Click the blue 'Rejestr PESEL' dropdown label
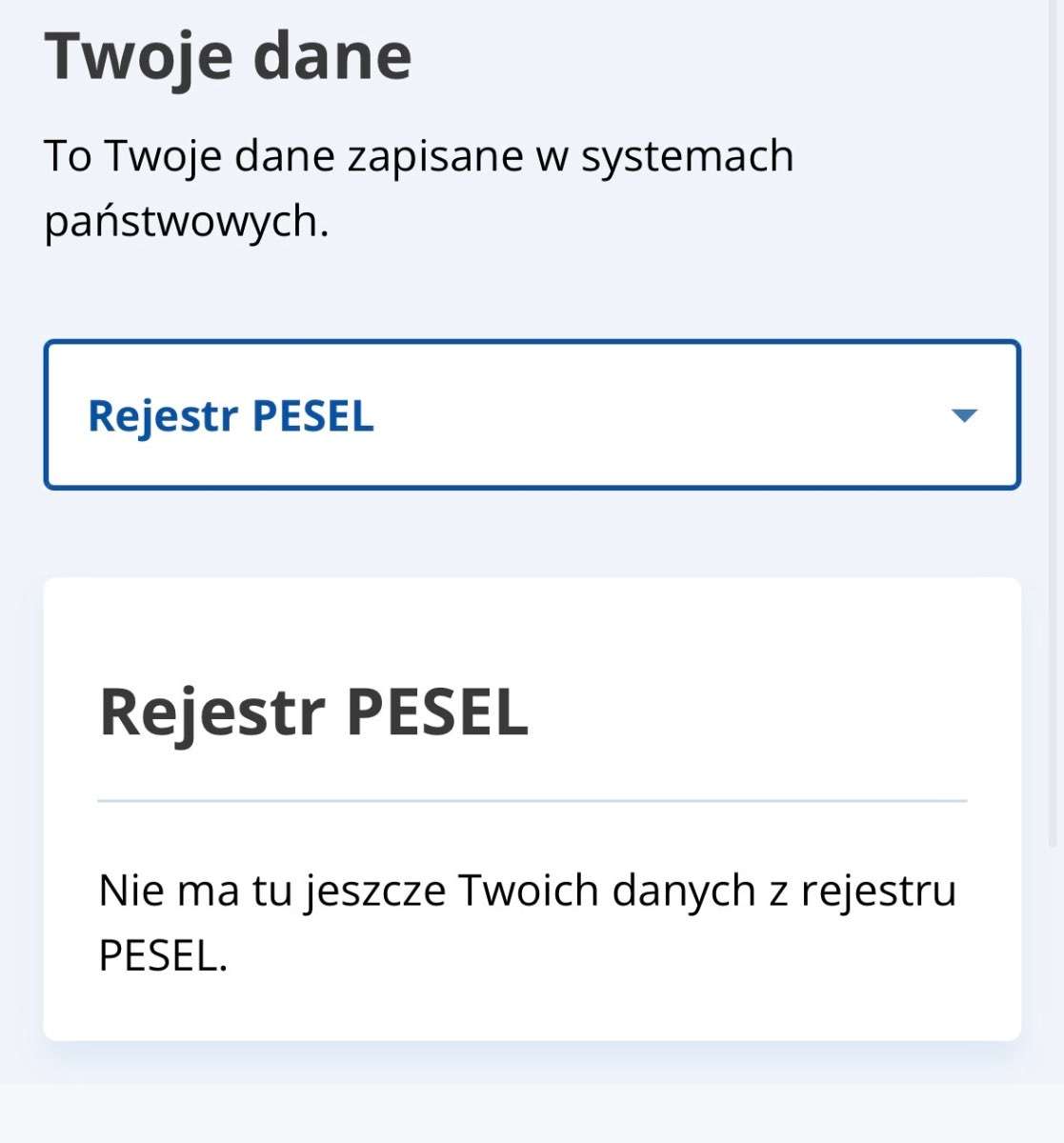This screenshot has width=1064, height=1143. click(x=231, y=416)
